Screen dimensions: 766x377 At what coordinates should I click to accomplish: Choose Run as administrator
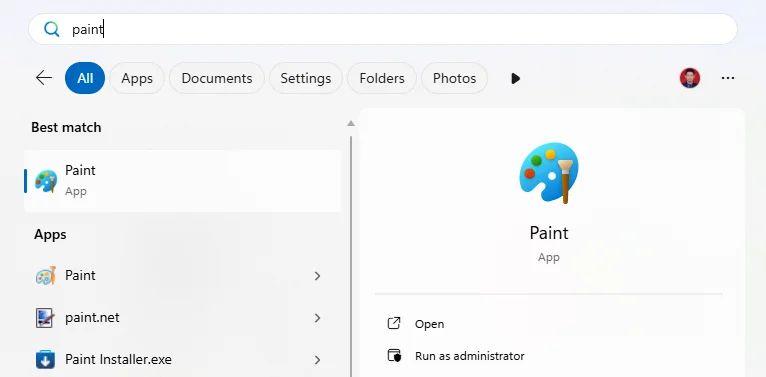coord(469,356)
